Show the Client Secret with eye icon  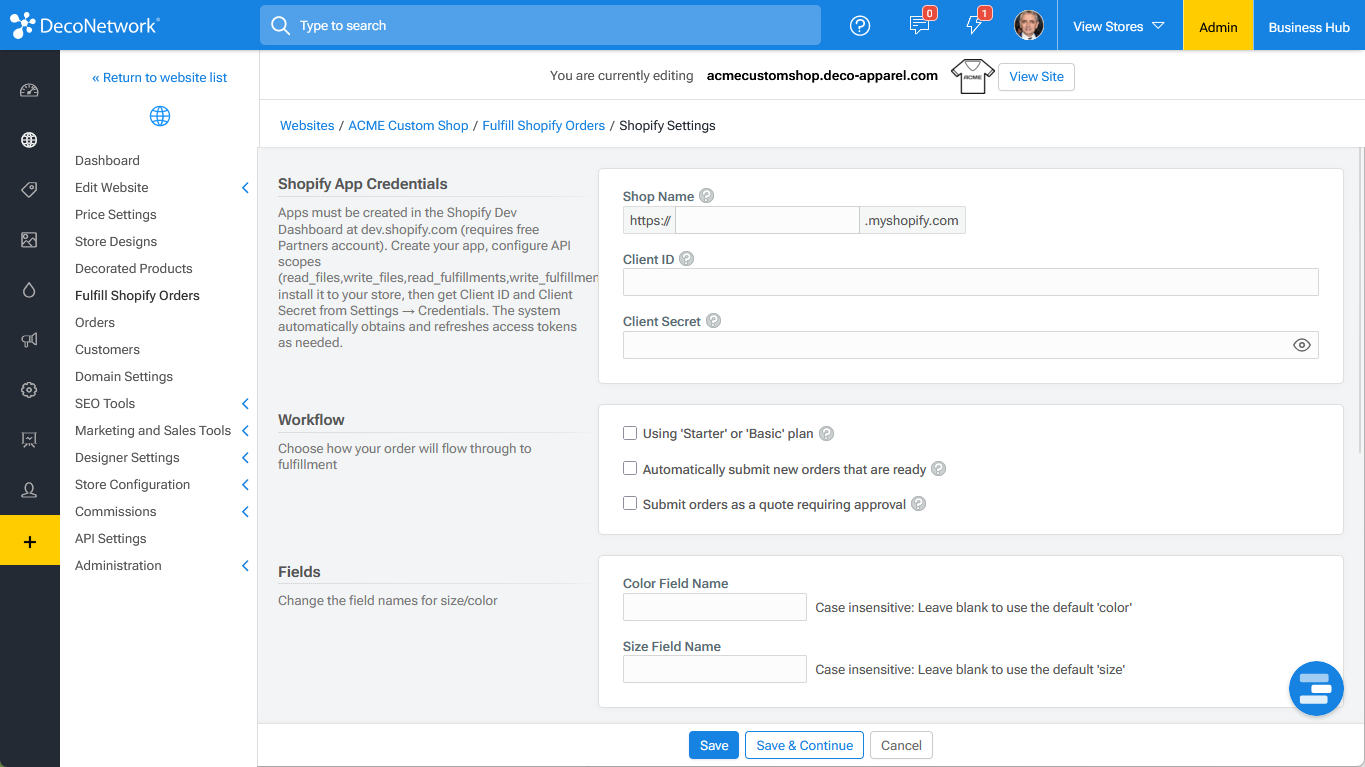(1302, 345)
